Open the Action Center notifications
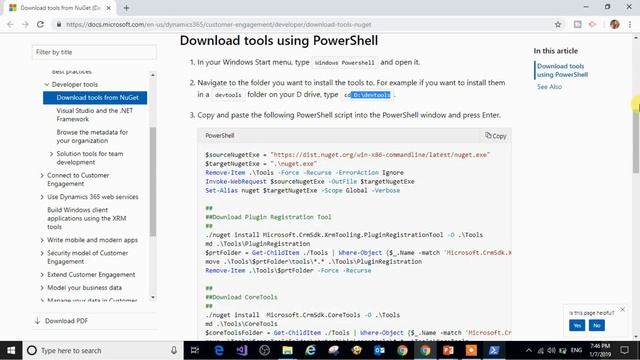 pos(624,351)
